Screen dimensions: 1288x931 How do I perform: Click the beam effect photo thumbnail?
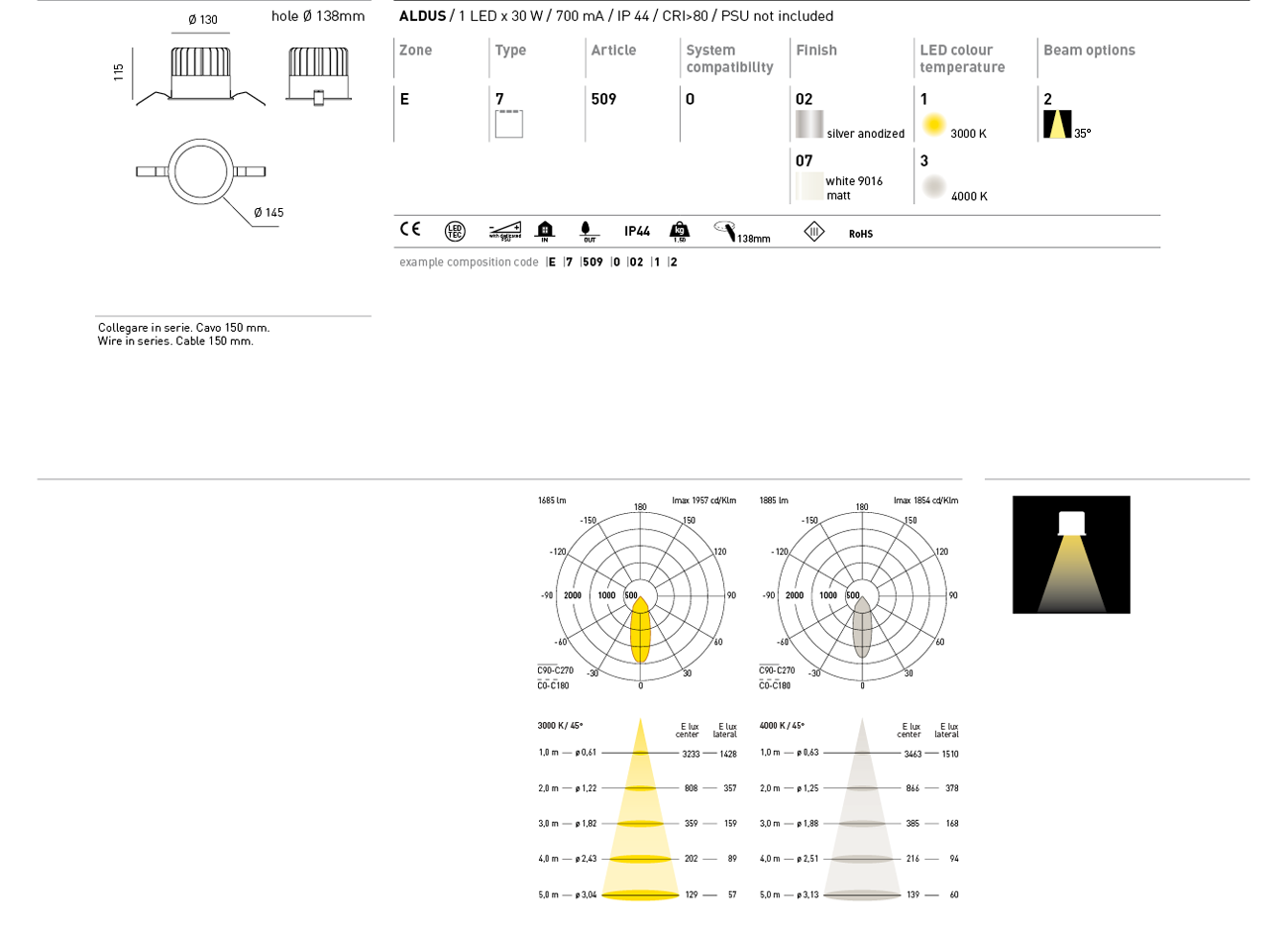coord(1071,555)
